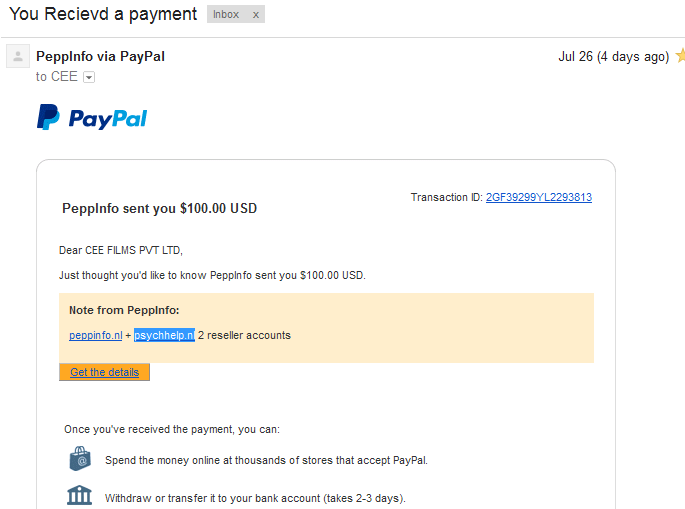
Task: Remove the Inbox label with x
Action: point(256,15)
